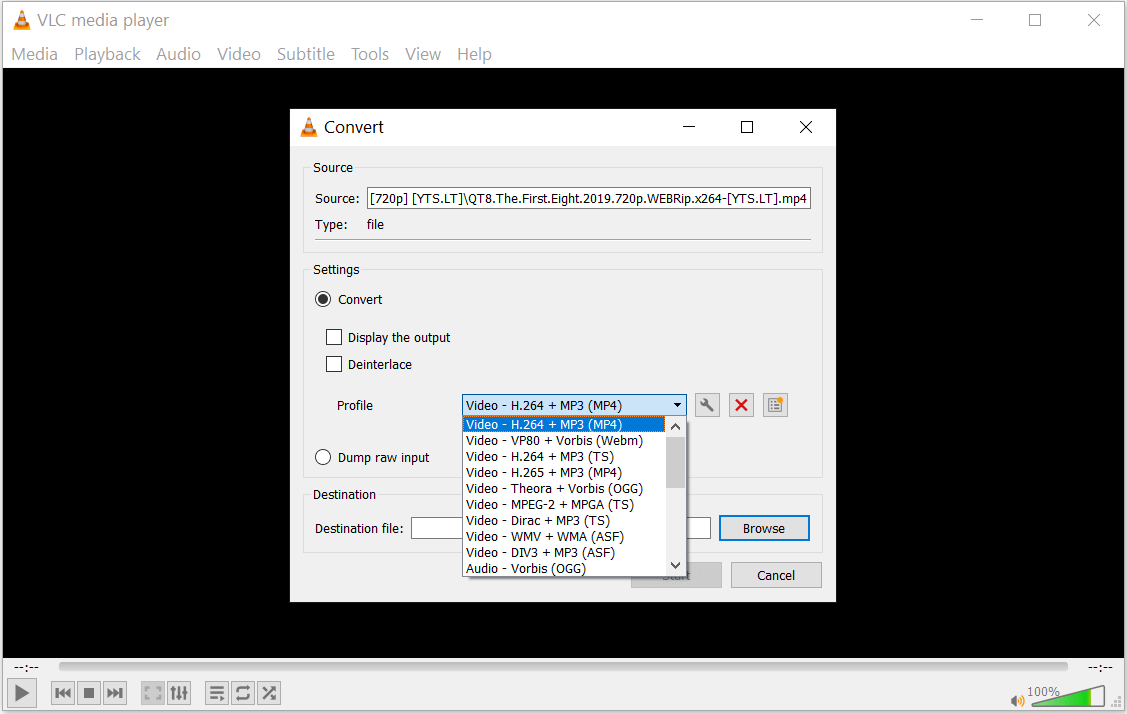
Task: Maximize the Convert dialog
Action: [747, 127]
